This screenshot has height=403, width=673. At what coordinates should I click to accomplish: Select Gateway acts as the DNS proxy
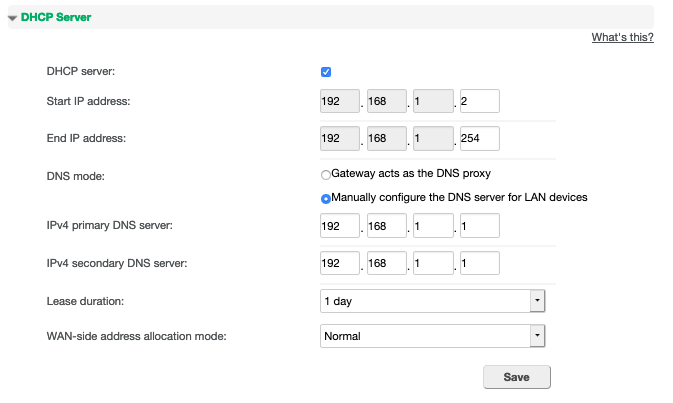pyautogui.click(x=326, y=175)
